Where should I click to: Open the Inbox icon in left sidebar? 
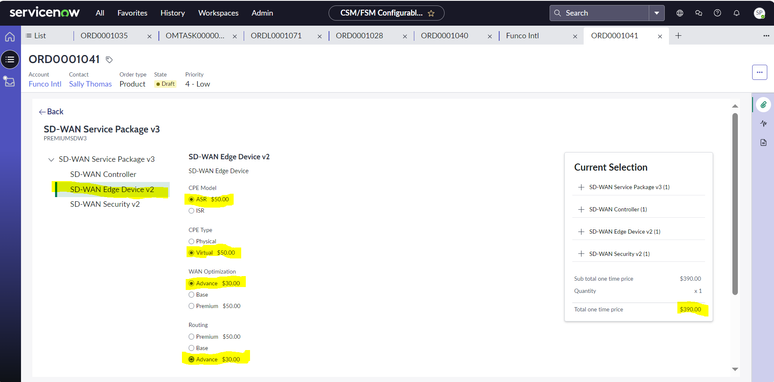pyautogui.click(x=10, y=81)
